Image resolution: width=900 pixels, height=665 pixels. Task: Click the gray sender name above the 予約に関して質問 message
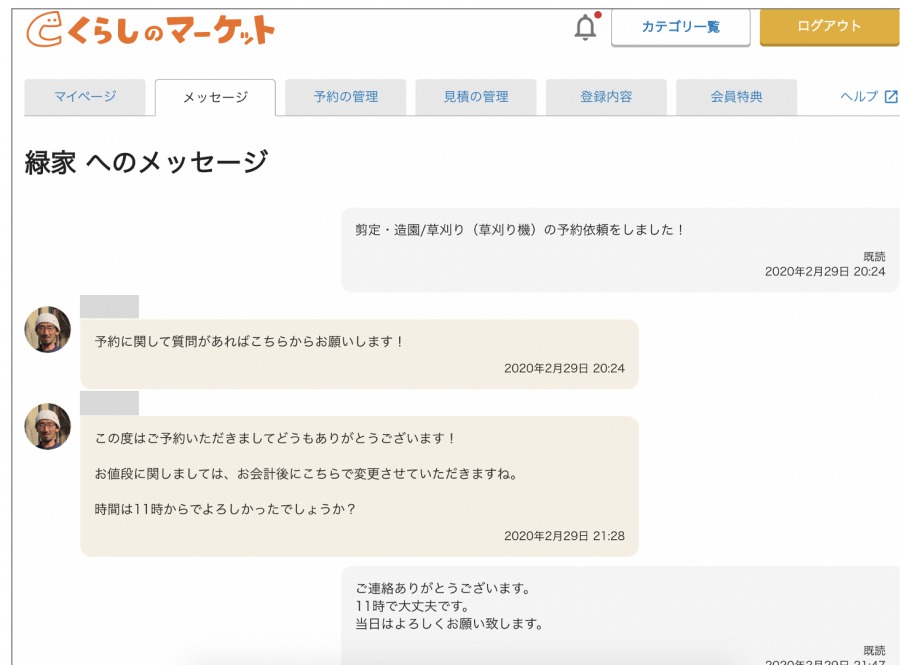(109, 306)
